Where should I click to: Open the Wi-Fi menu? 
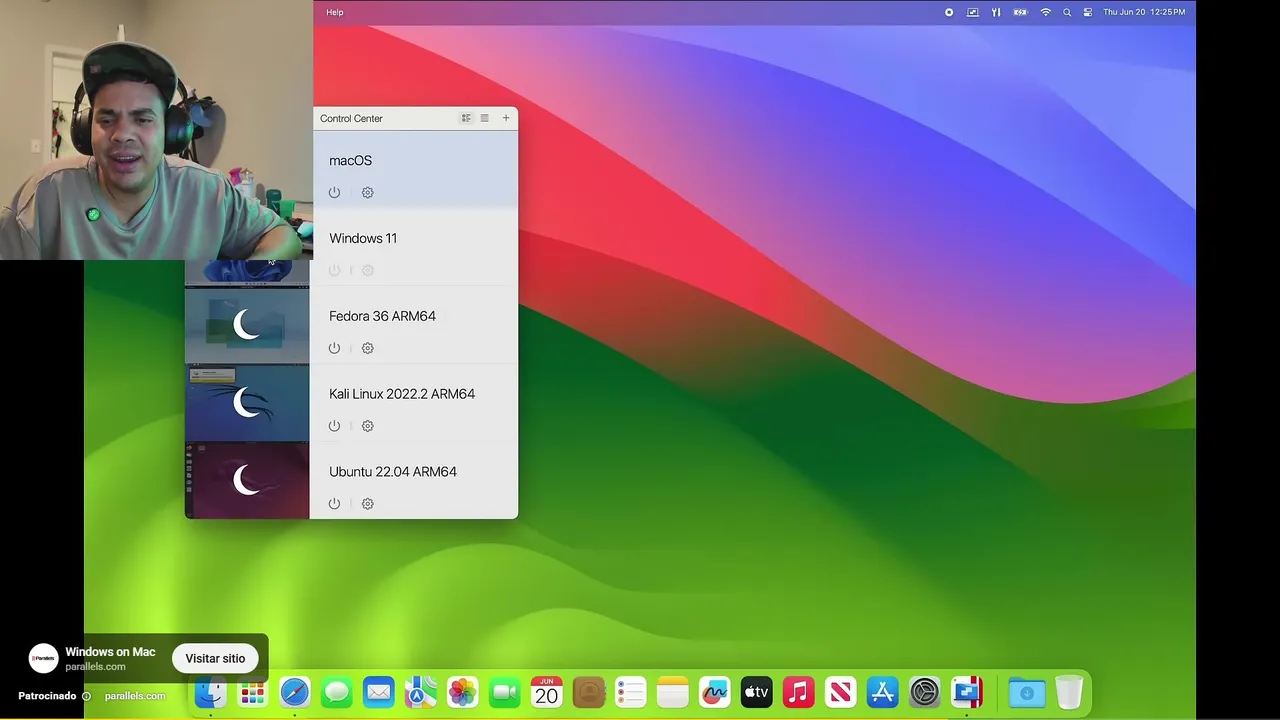(1046, 12)
